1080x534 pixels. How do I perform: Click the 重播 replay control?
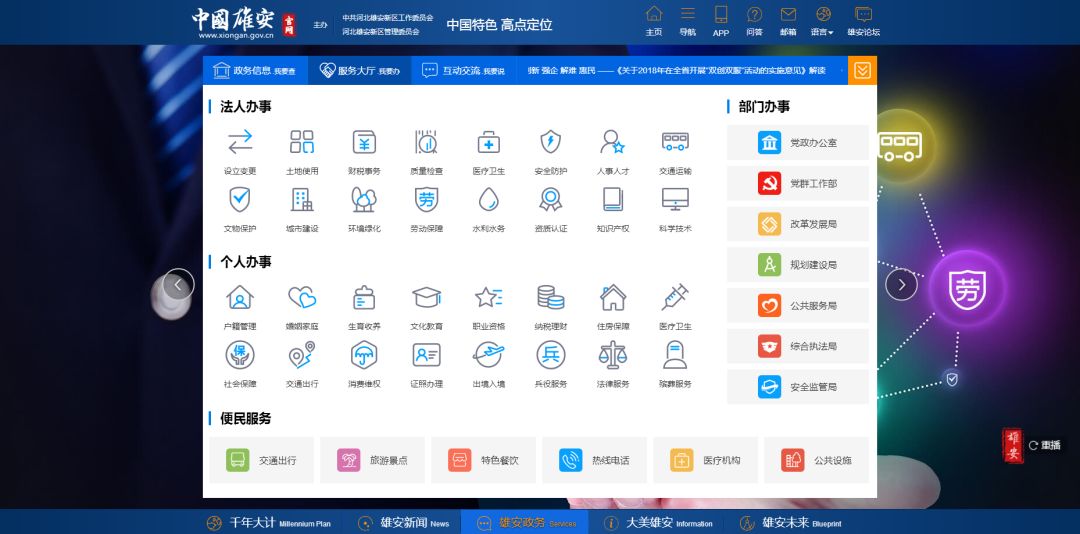pyautogui.click(x=1044, y=445)
